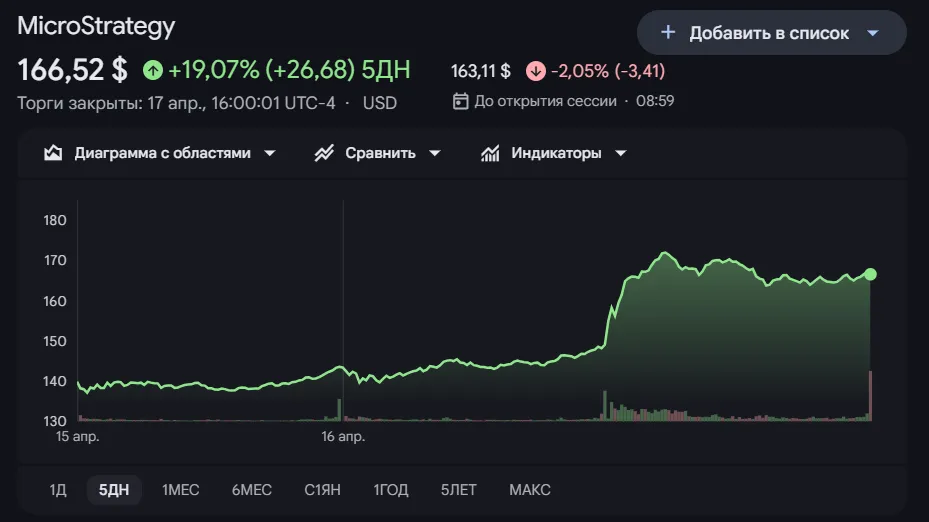This screenshot has width=929, height=522.
Task: Click the green up-arrow change icon
Action: (152, 70)
